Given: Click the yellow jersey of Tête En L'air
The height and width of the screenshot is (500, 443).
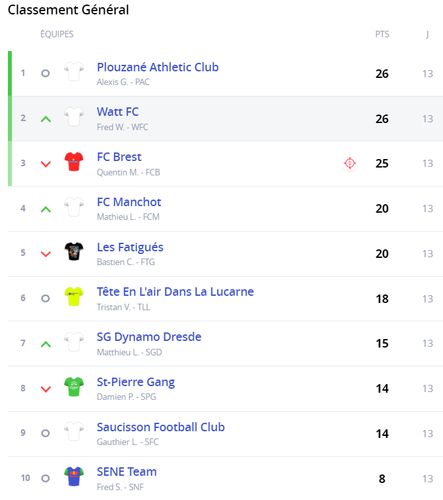Looking at the screenshot, I should 74,296.
